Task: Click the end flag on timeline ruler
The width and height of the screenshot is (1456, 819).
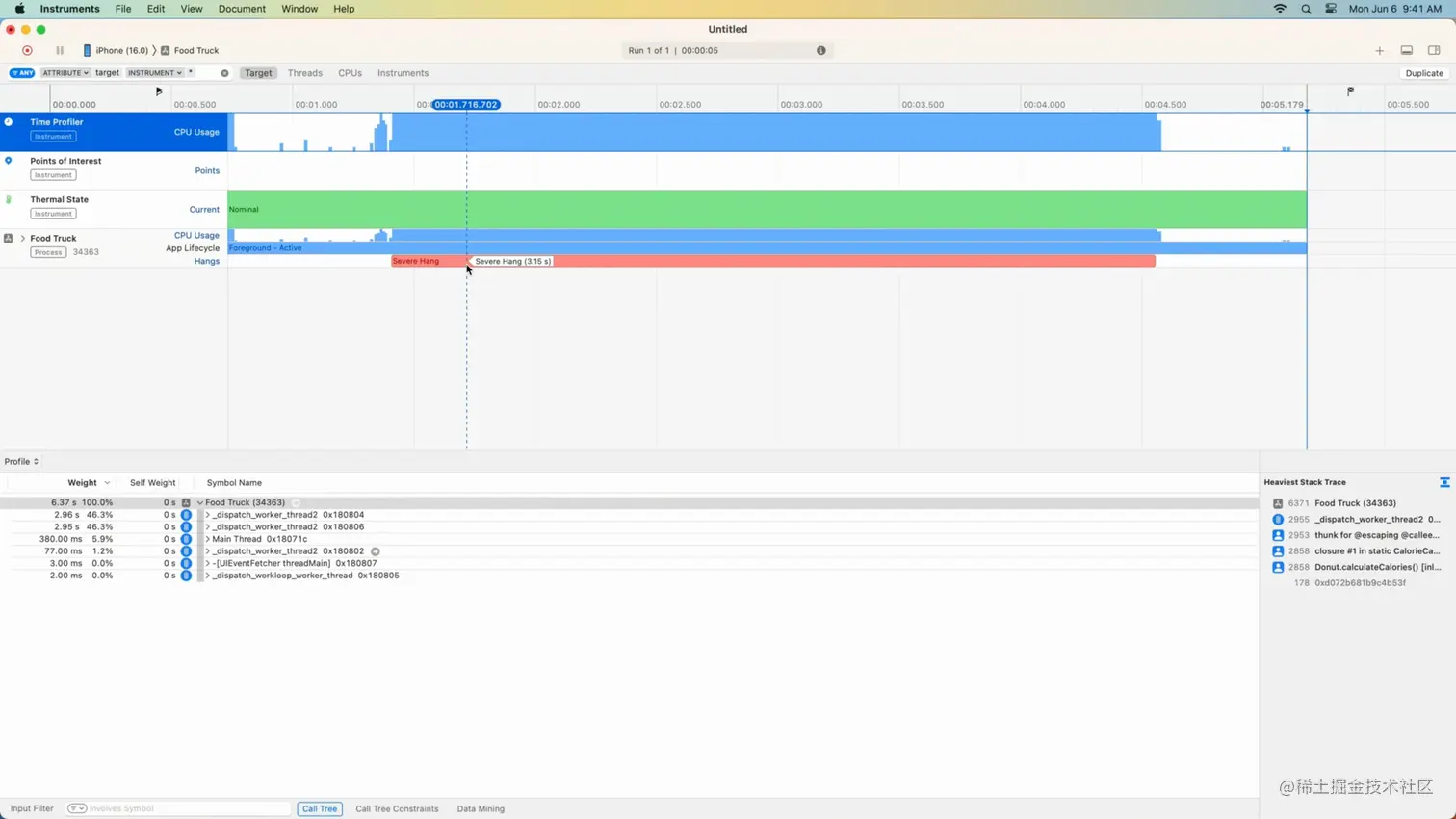Action: [1350, 91]
